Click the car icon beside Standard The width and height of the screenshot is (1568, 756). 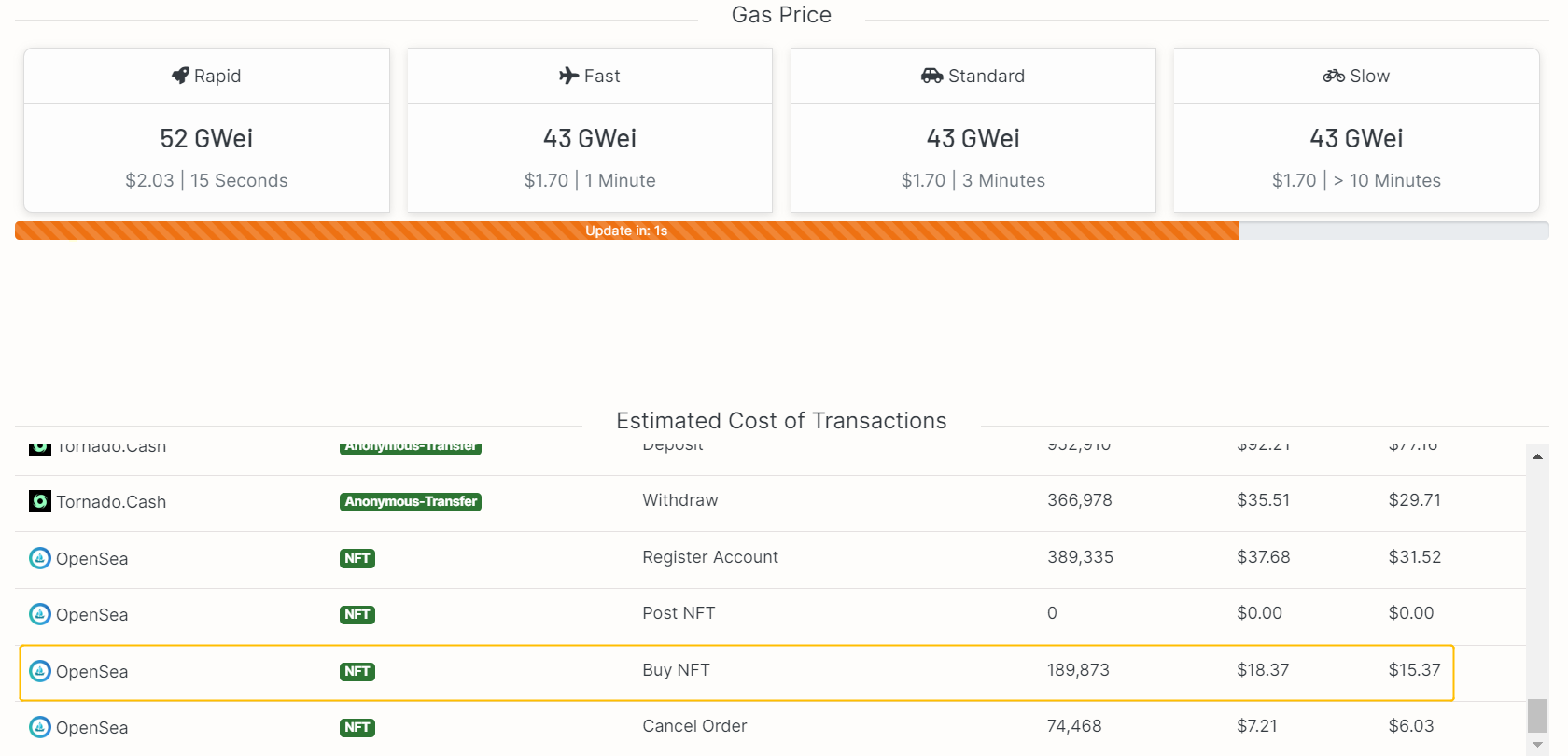(x=931, y=76)
